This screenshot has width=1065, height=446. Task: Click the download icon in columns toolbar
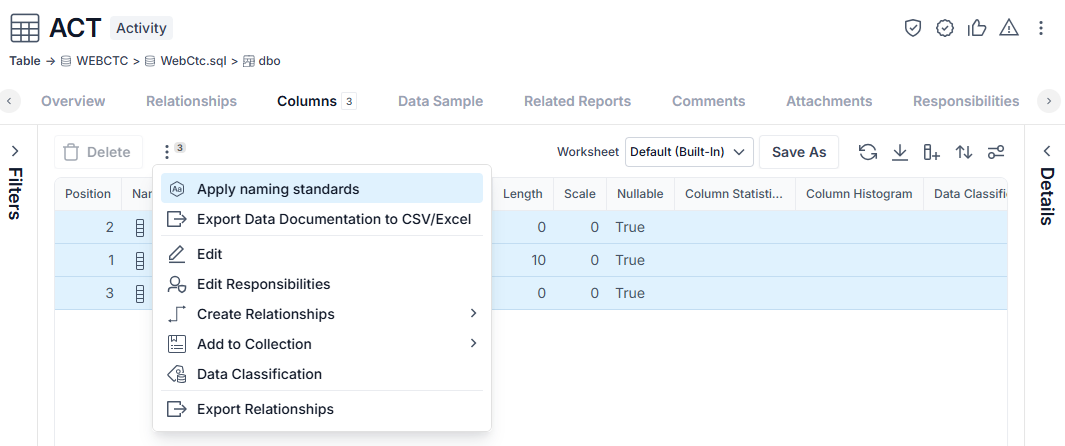[x=900, y=152]
